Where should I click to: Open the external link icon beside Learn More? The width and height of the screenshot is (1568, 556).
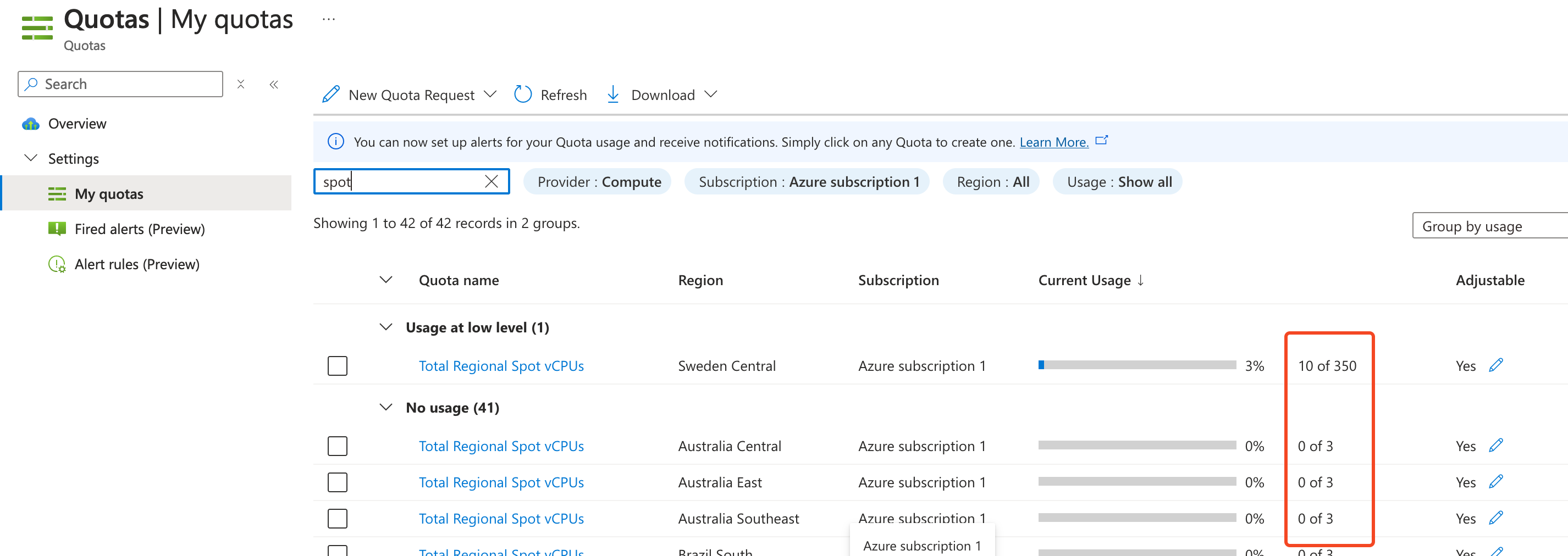click(x=1102, y=141)
